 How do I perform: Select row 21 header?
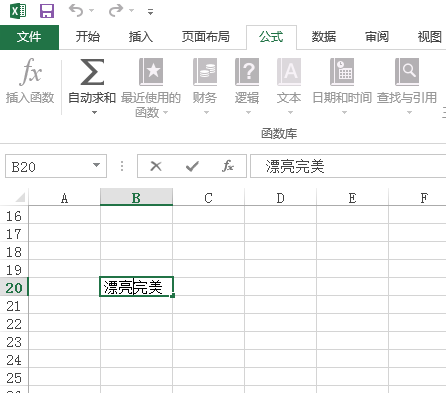point(14,306)
